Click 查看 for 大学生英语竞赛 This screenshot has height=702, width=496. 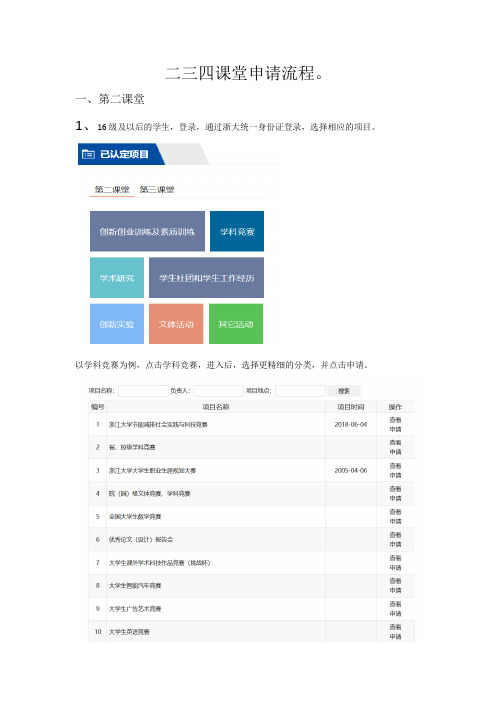[395, 627]
